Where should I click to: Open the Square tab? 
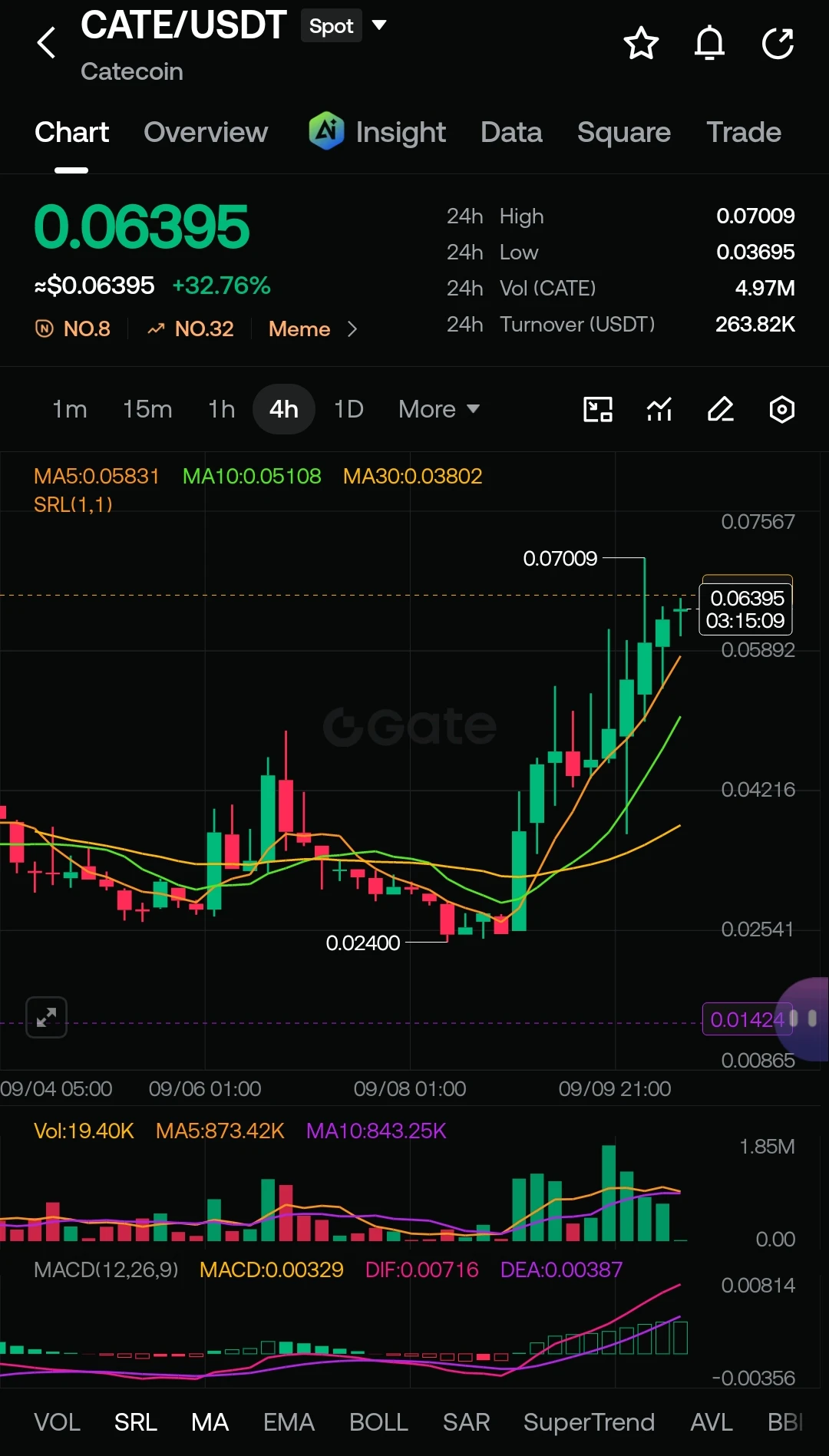tap(624, 132)
